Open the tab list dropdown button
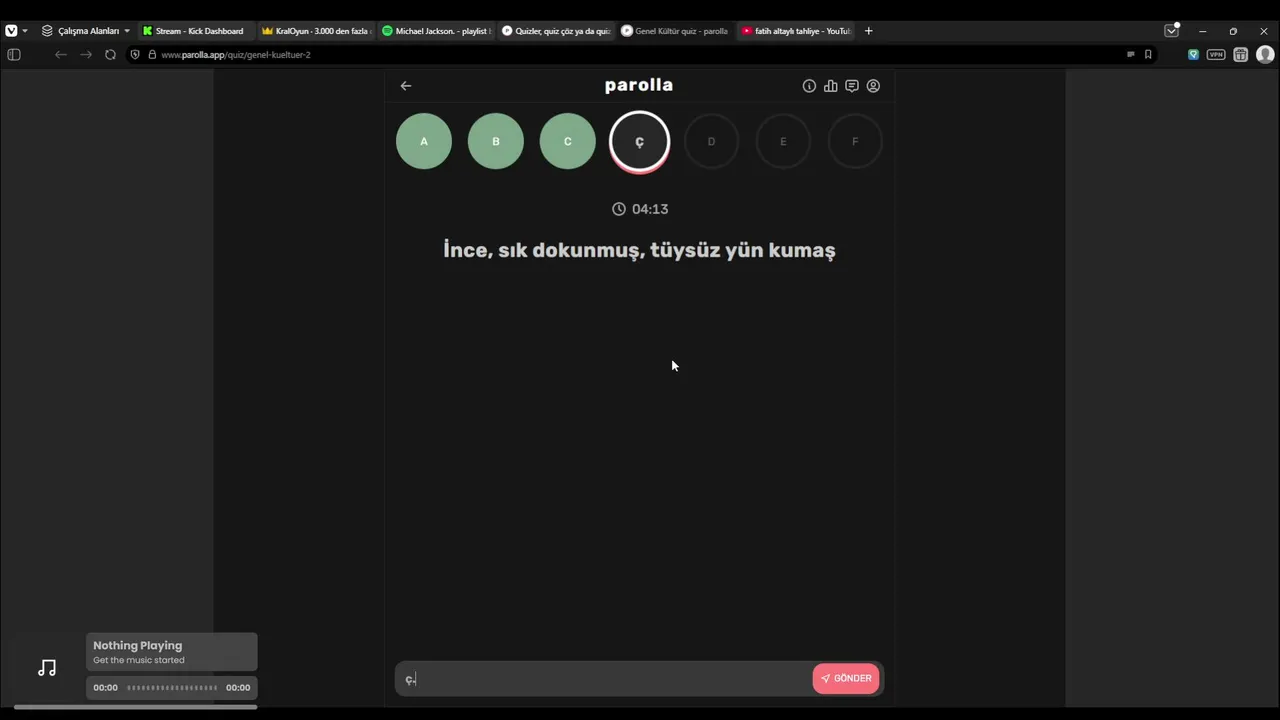 click(1172, 31)
